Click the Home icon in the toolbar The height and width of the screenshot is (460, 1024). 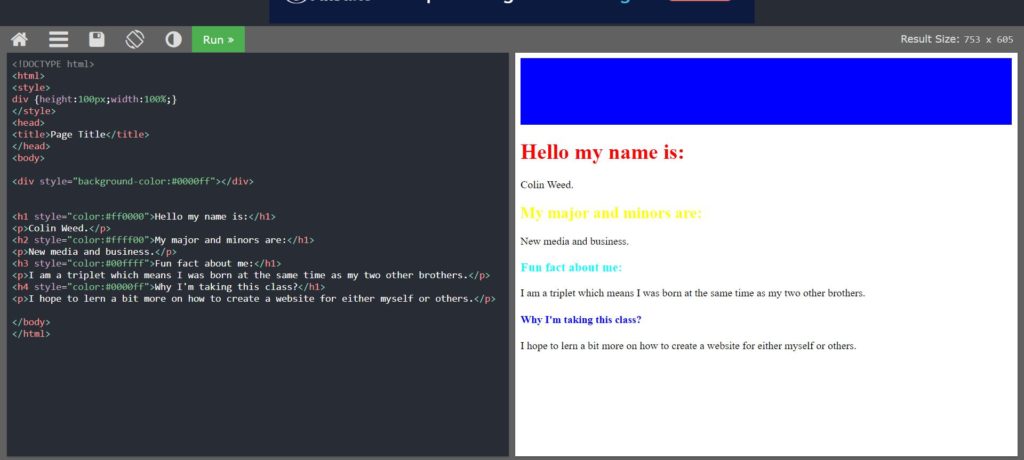[19, 39]
